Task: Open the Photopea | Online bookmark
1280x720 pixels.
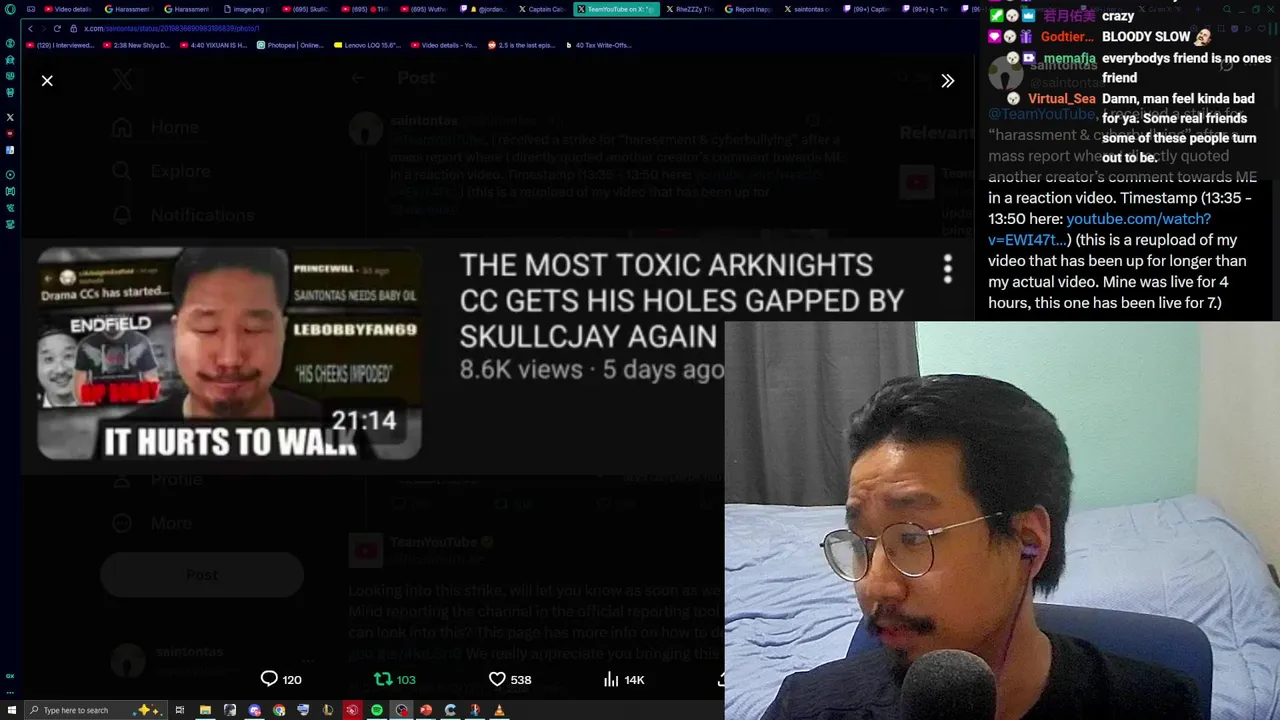Action: (290, 45)
